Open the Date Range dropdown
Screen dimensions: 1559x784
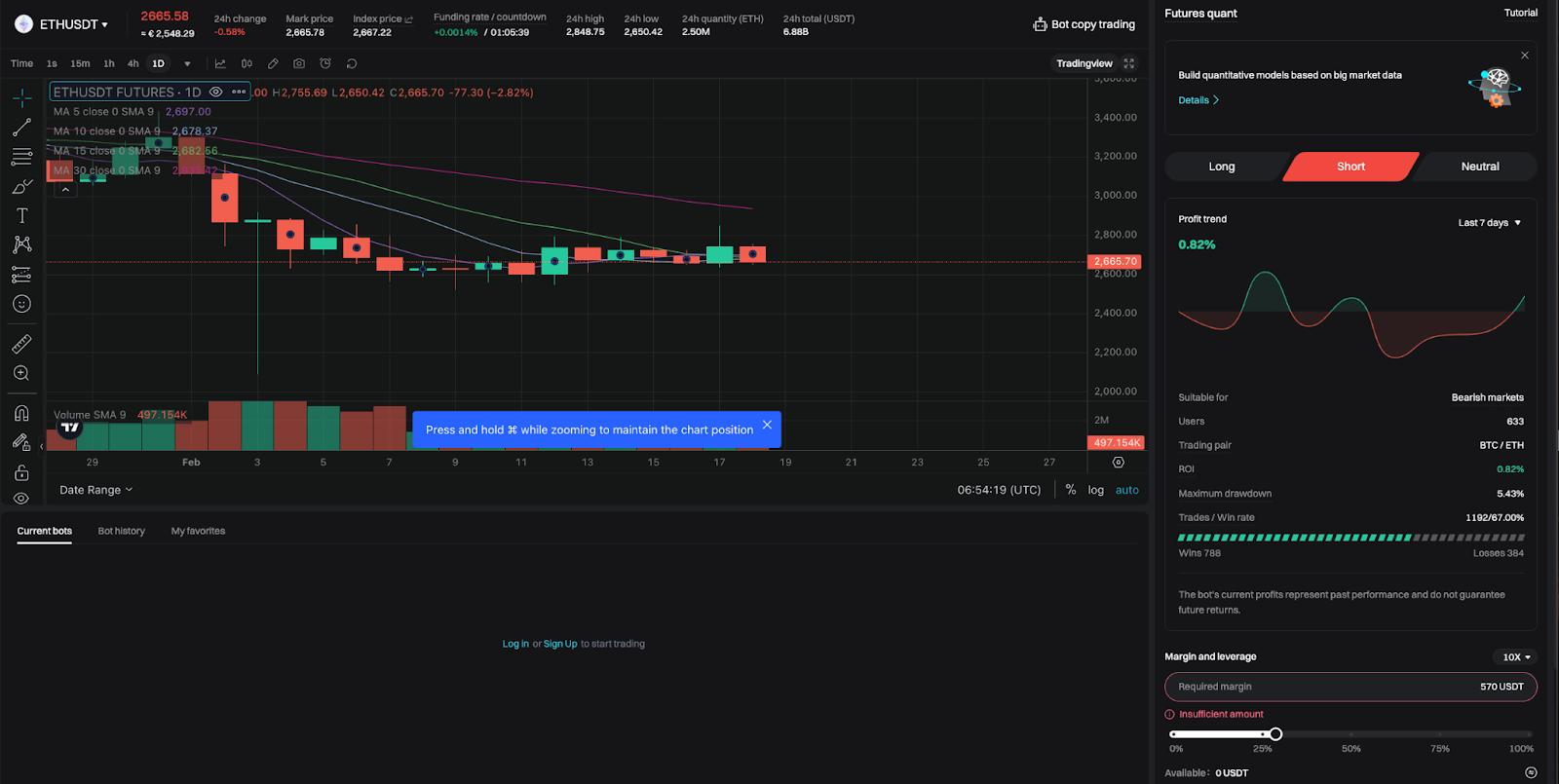click(x=95, y=490)
